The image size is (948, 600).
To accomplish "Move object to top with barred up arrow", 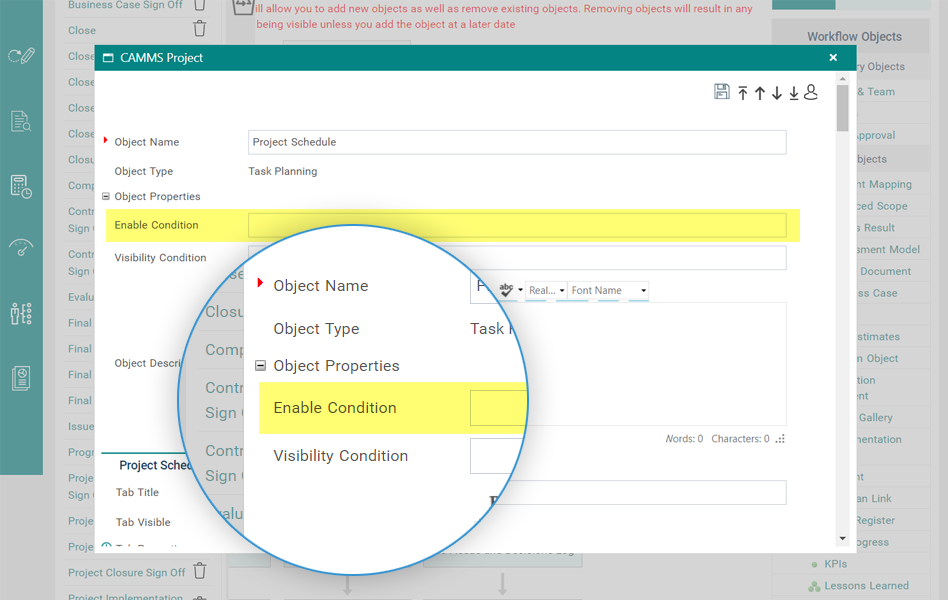I will click(742, 93).
